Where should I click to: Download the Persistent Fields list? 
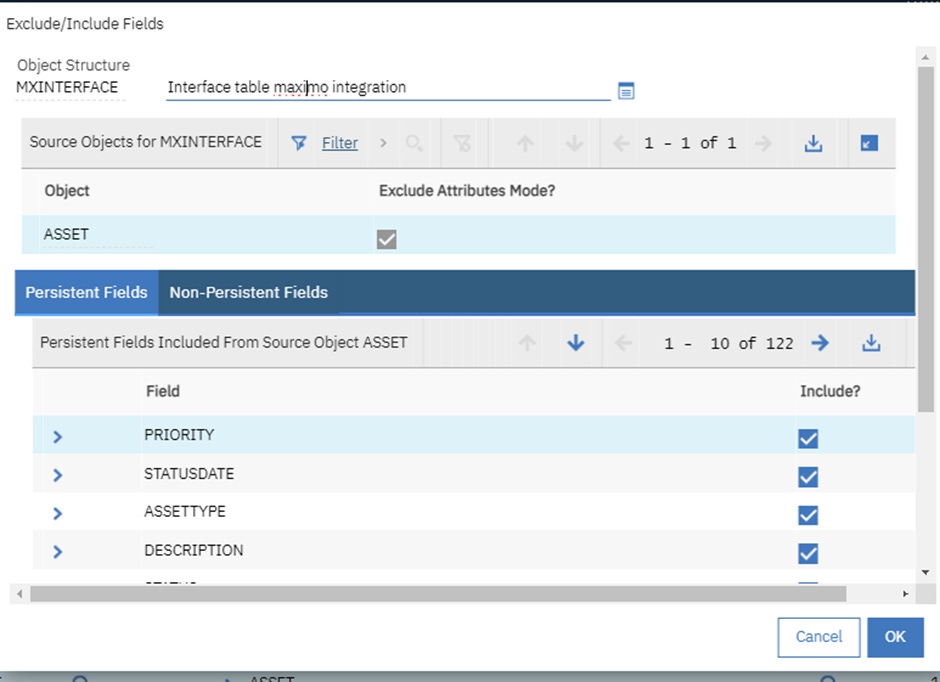871,342
